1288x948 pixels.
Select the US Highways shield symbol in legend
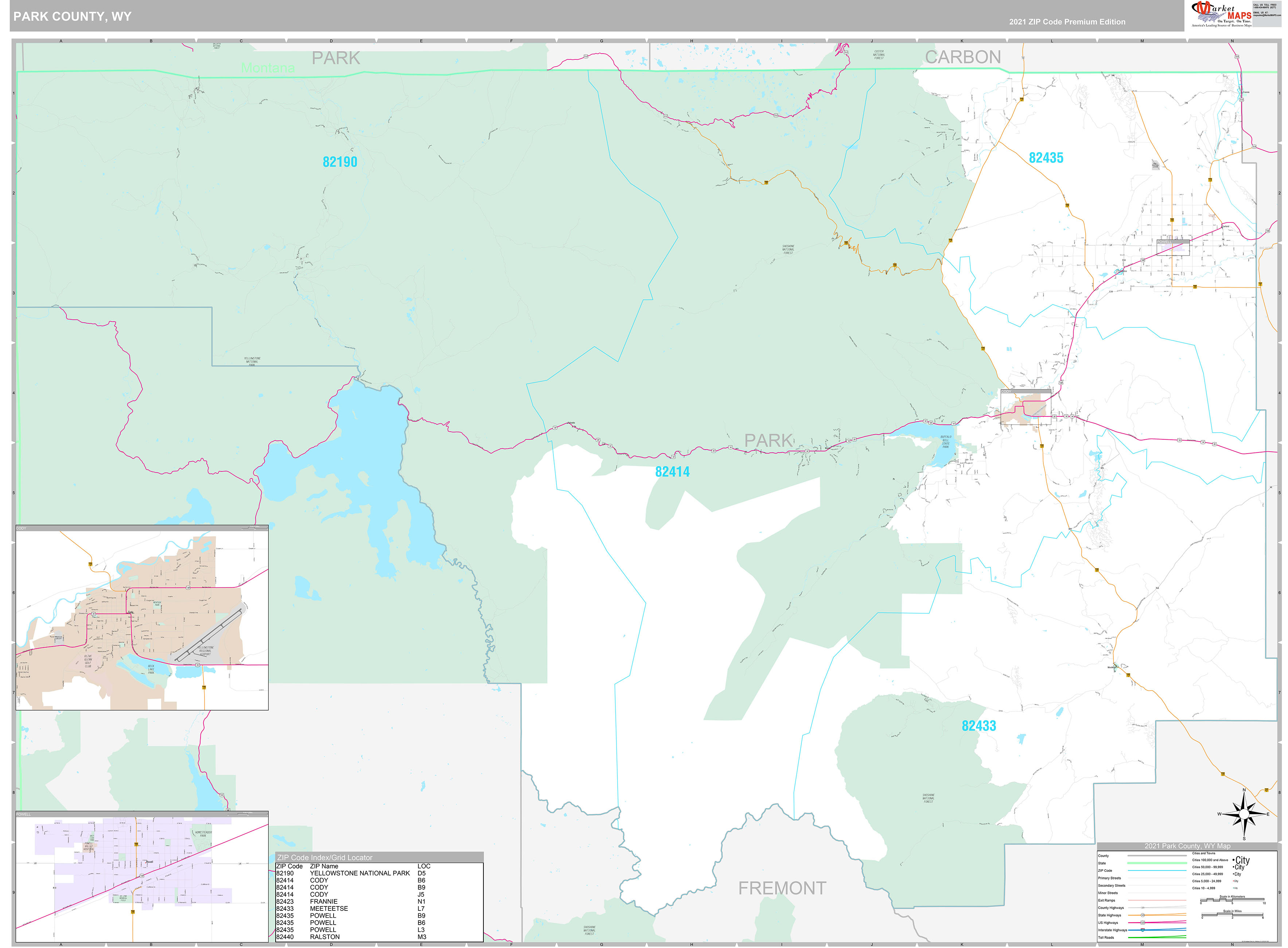[x=1143, y=923]
